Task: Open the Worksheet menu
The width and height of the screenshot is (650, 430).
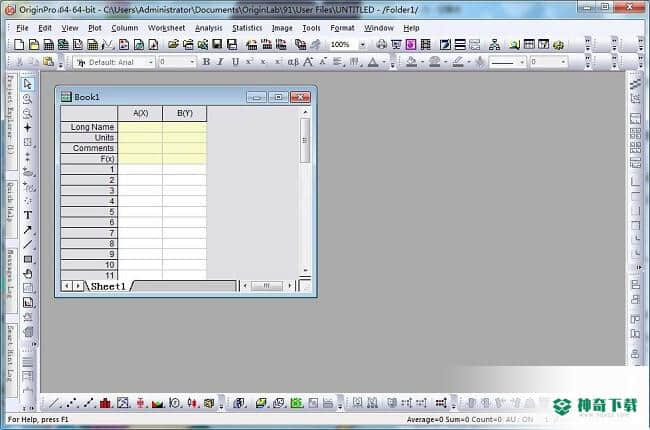Action: 166,28
